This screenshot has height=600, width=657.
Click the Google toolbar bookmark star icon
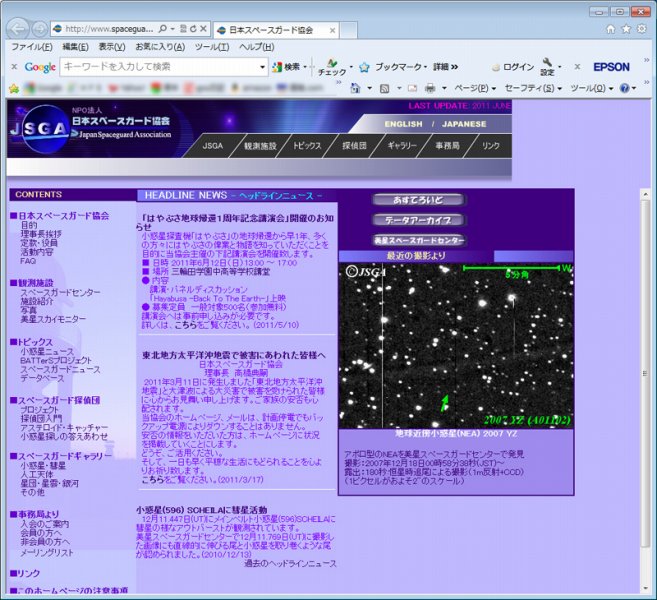[365, 67]
